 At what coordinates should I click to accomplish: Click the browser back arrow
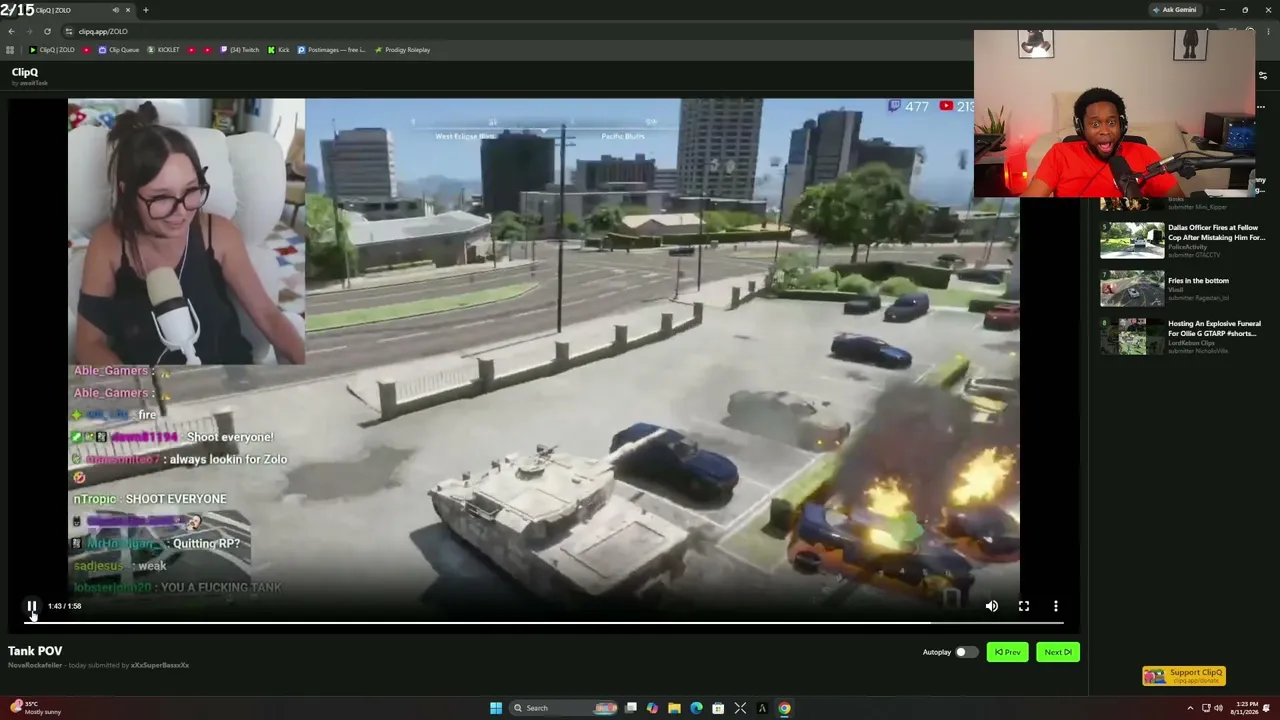[11, 31]
